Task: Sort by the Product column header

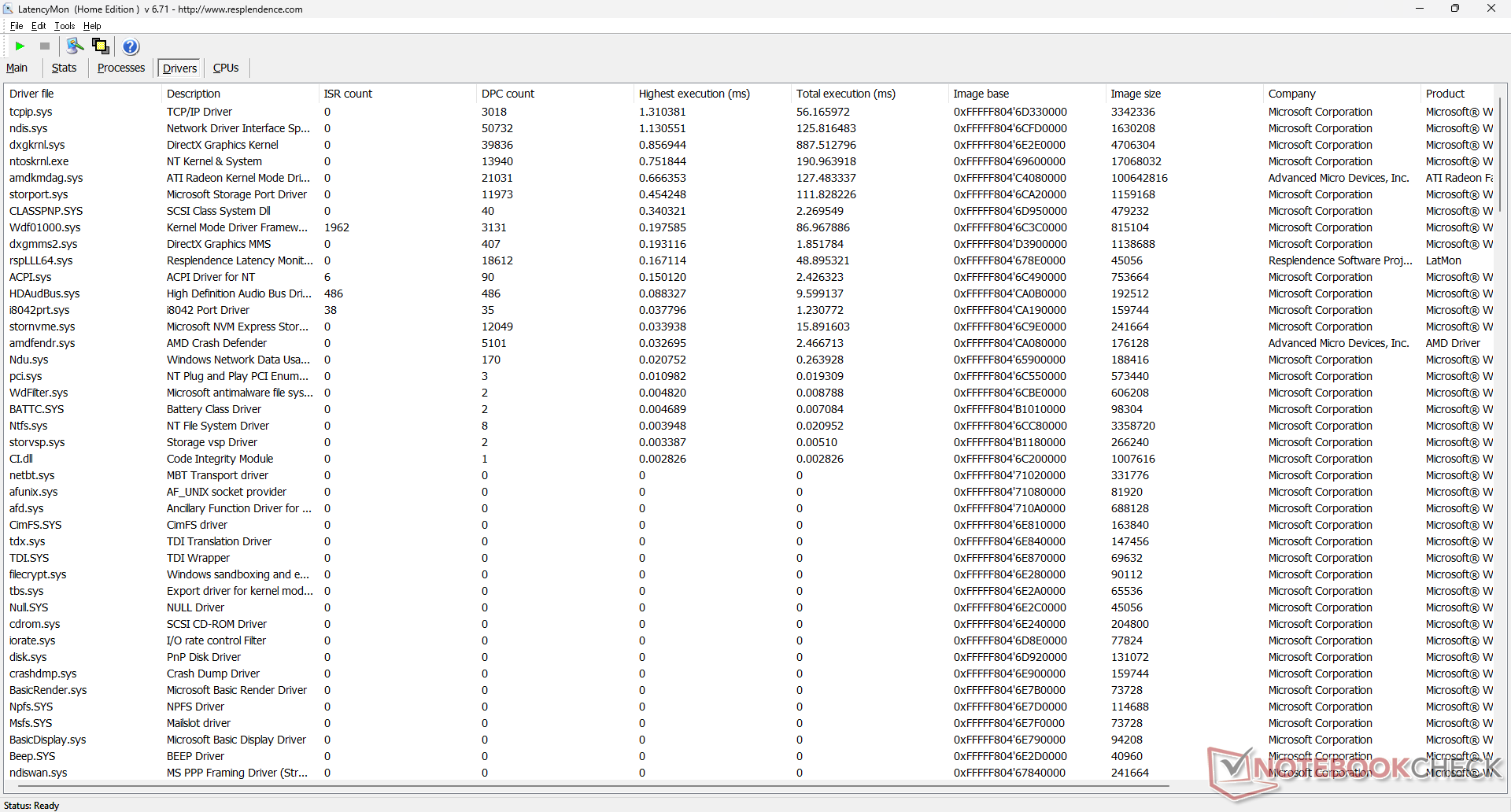Action: (1458, 94)
